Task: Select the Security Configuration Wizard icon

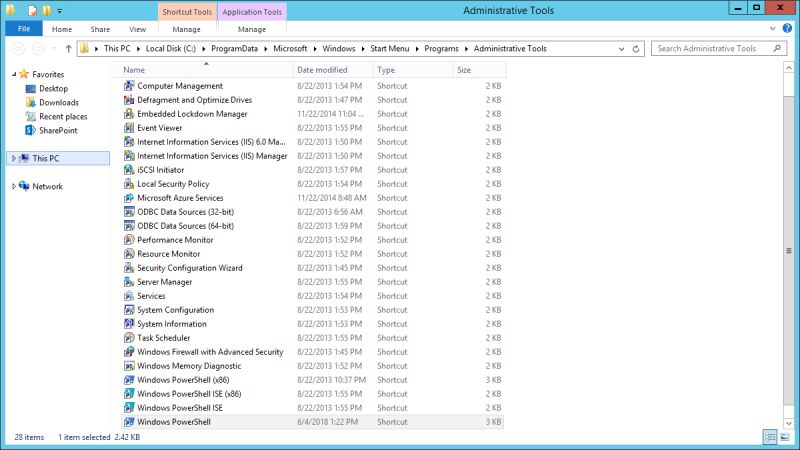Action: [x=129, y=268]
